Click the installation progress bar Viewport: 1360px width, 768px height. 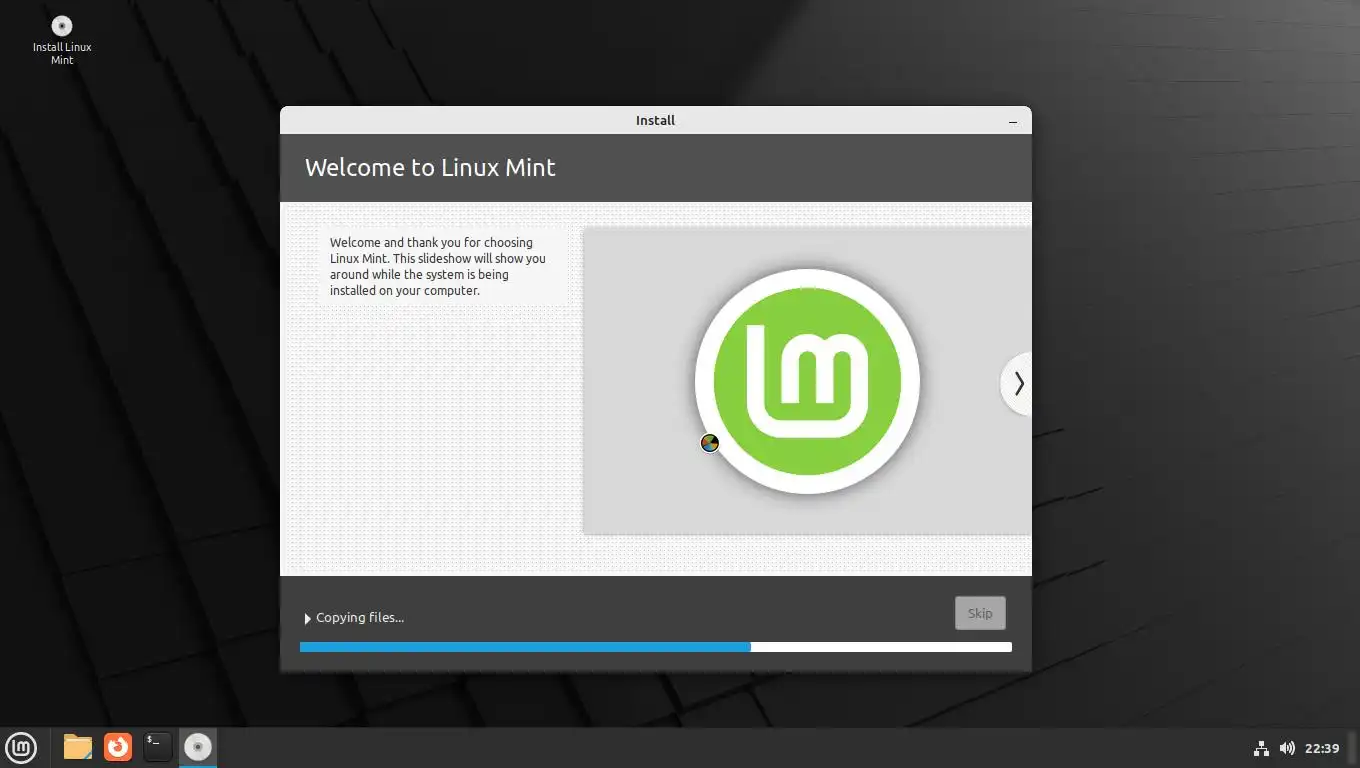coord(656,647)
